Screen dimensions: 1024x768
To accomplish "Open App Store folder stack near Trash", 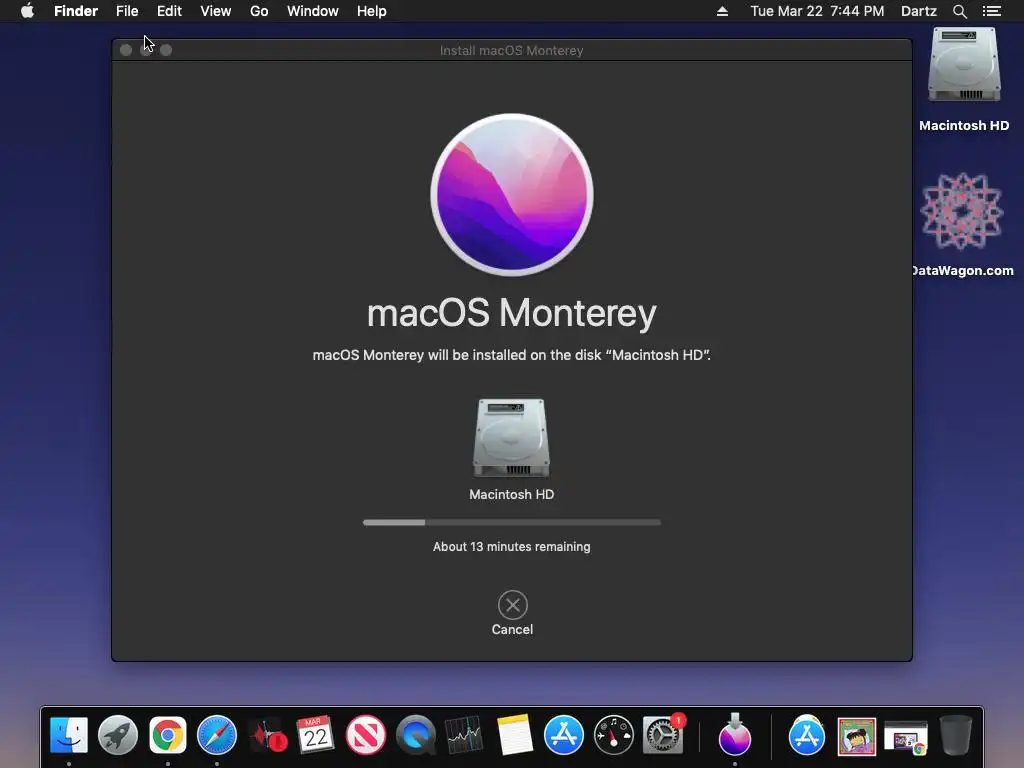I will [807, 735].
